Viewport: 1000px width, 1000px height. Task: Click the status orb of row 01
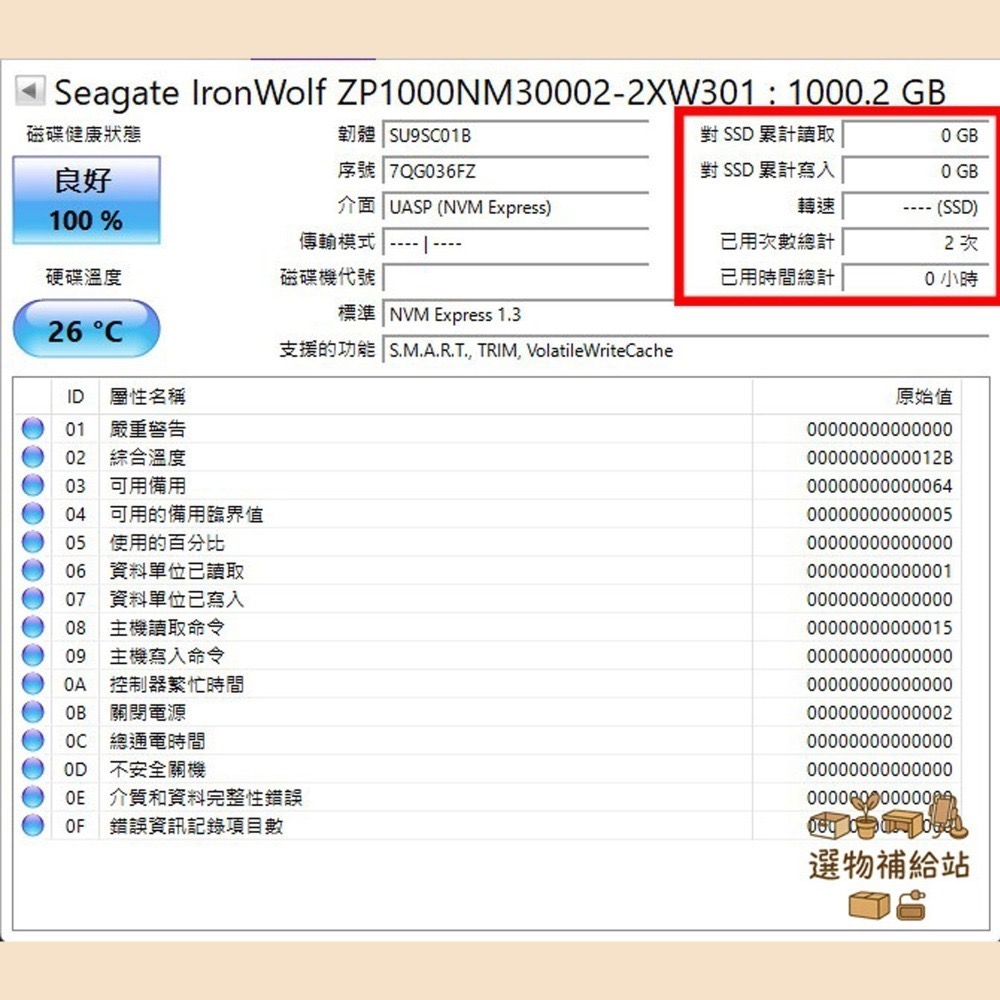(x=33, y=429)
